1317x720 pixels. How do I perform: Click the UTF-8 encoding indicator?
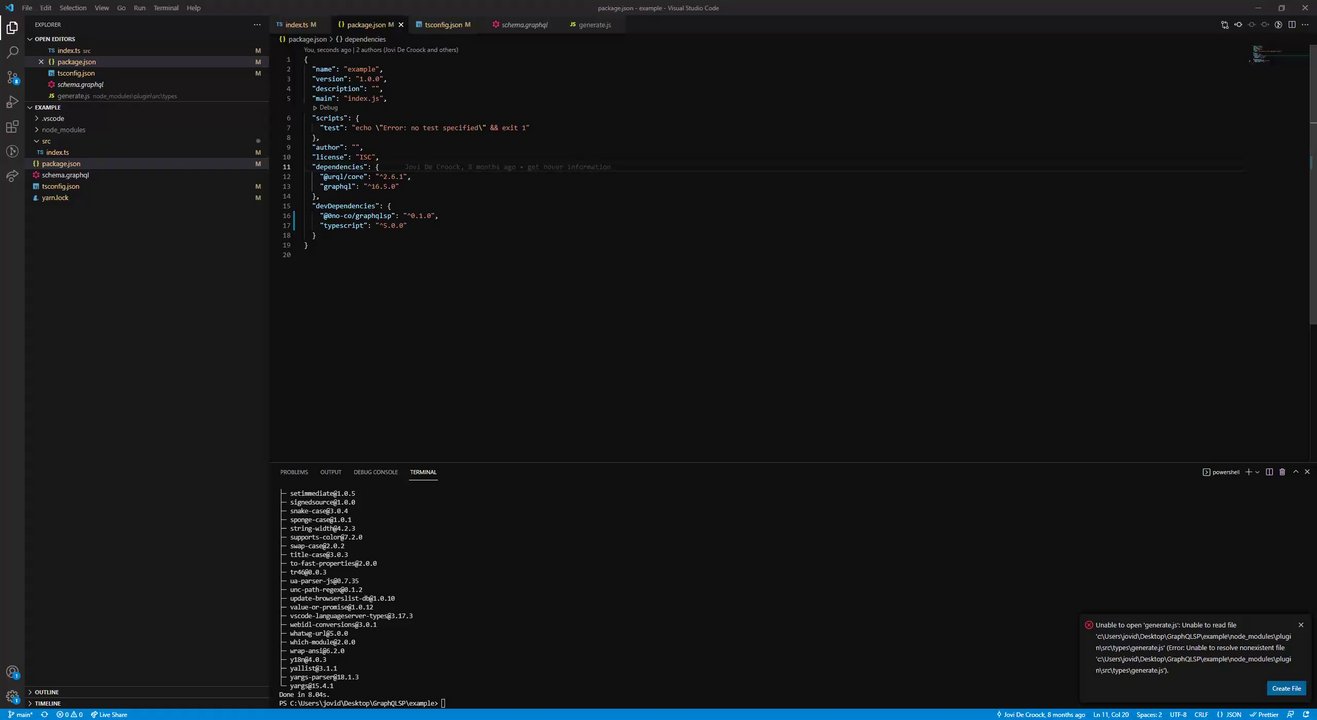pyautogui.click(x=1178, y=715)
